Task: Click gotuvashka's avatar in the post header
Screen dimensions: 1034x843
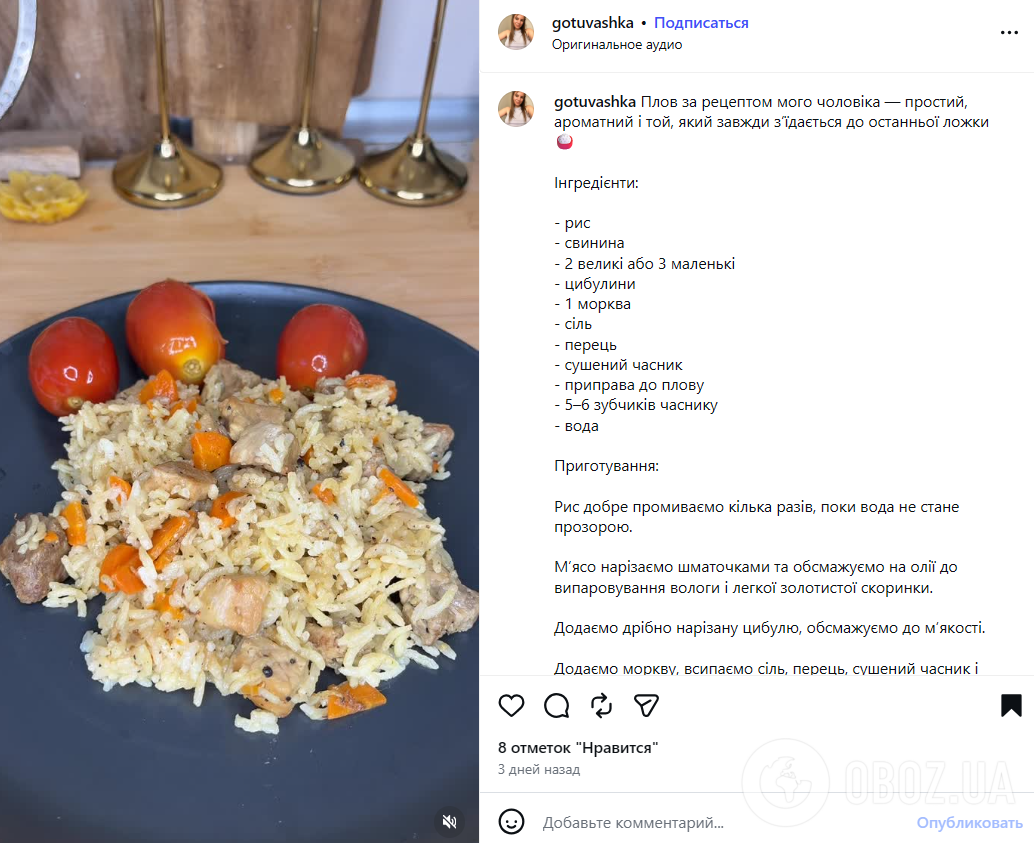Action: [x=516, y=31]
